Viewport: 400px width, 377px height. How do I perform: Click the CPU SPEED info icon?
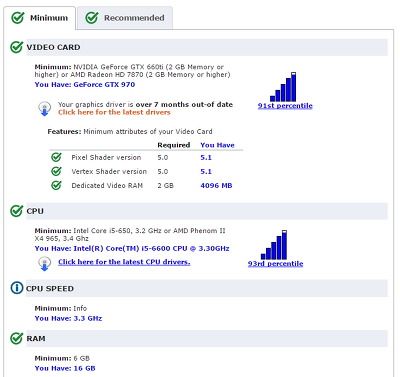tap(17, 288)
